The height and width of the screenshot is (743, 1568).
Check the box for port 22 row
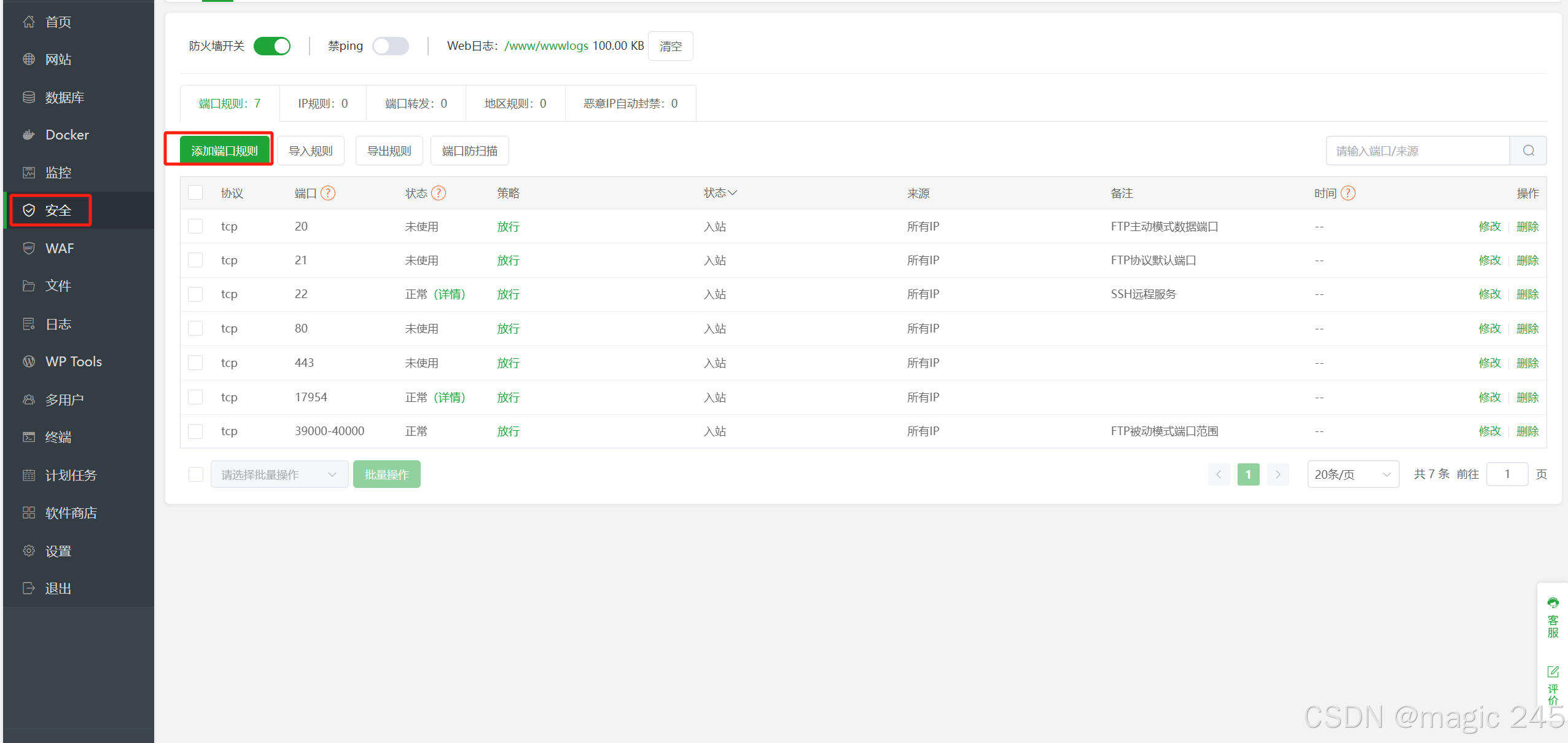195,294
